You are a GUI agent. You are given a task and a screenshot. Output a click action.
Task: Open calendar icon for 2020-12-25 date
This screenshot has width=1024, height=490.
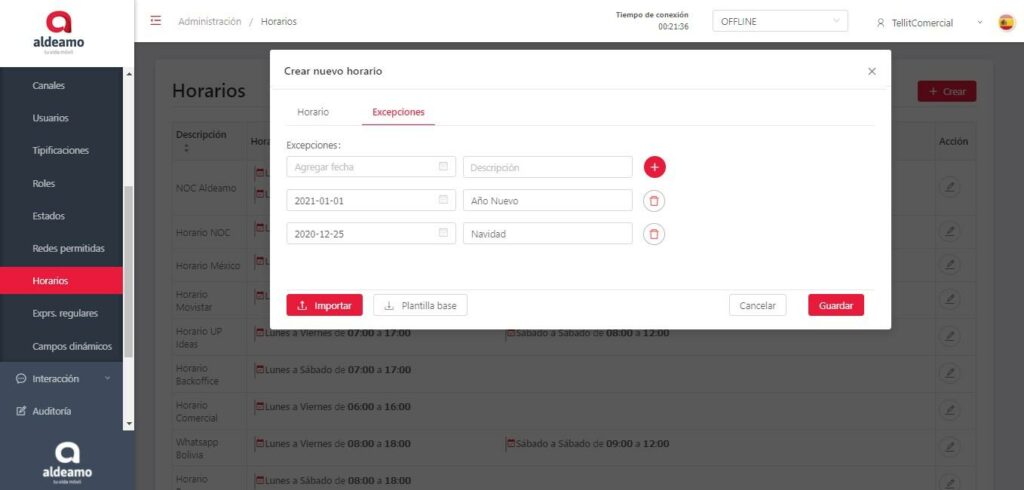(x=443, y=233)
